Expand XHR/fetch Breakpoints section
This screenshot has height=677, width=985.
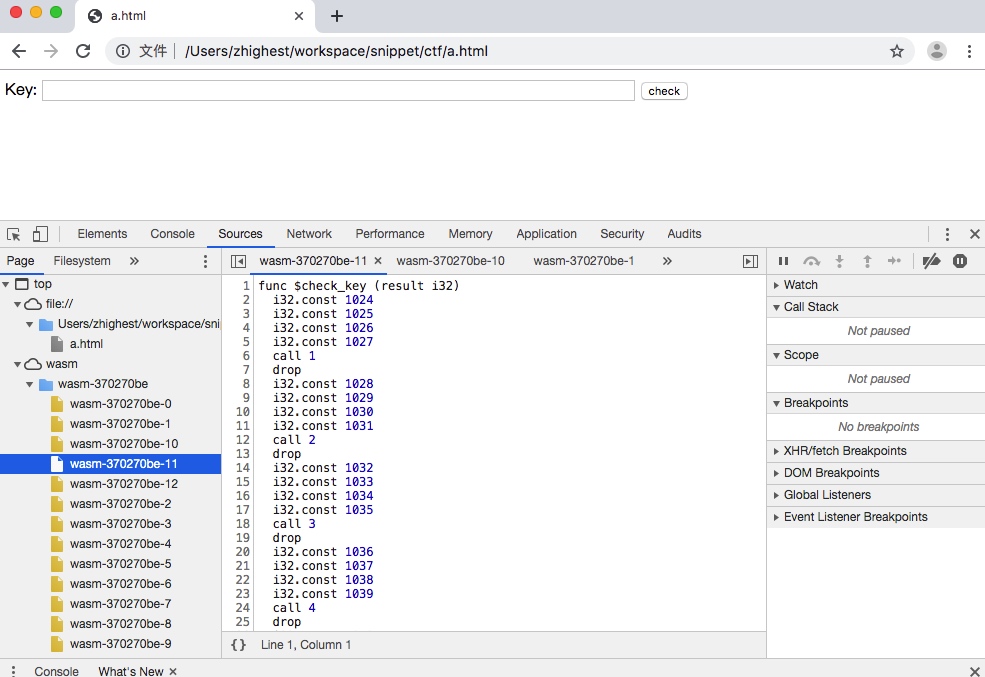tap(844, 451)
